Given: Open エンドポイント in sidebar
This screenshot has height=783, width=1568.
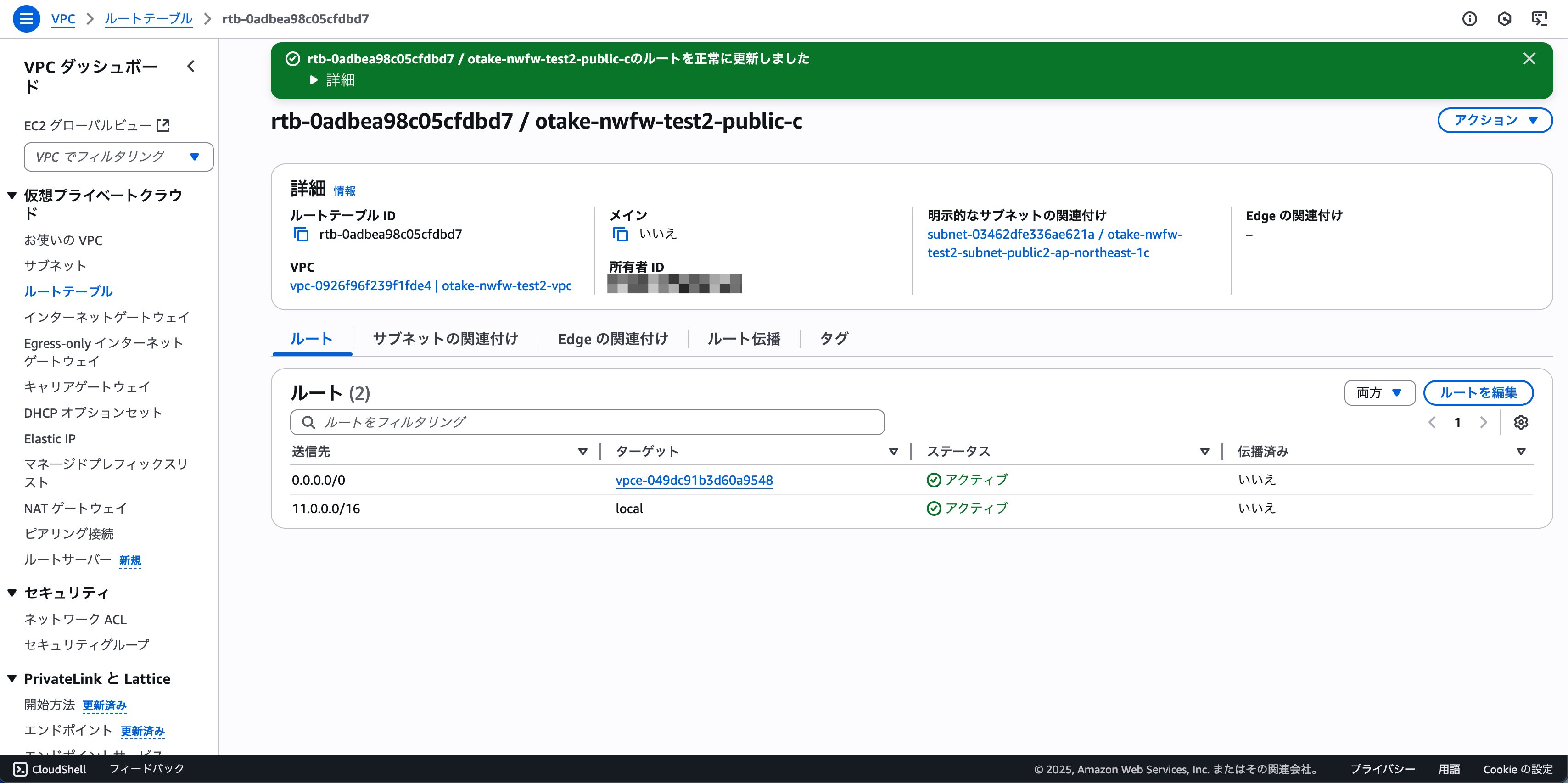Looking at the screenshot, I should coord(68,731).
